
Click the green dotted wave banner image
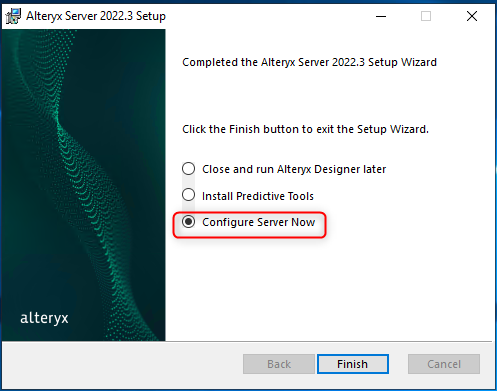(x=84, y=185)
